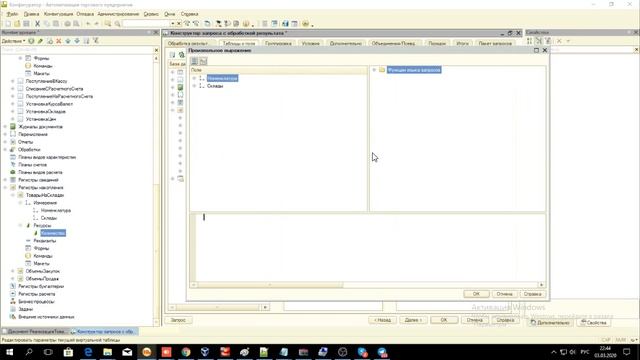Switch to Порядок tab in query constructor

[x=437, y=43]
